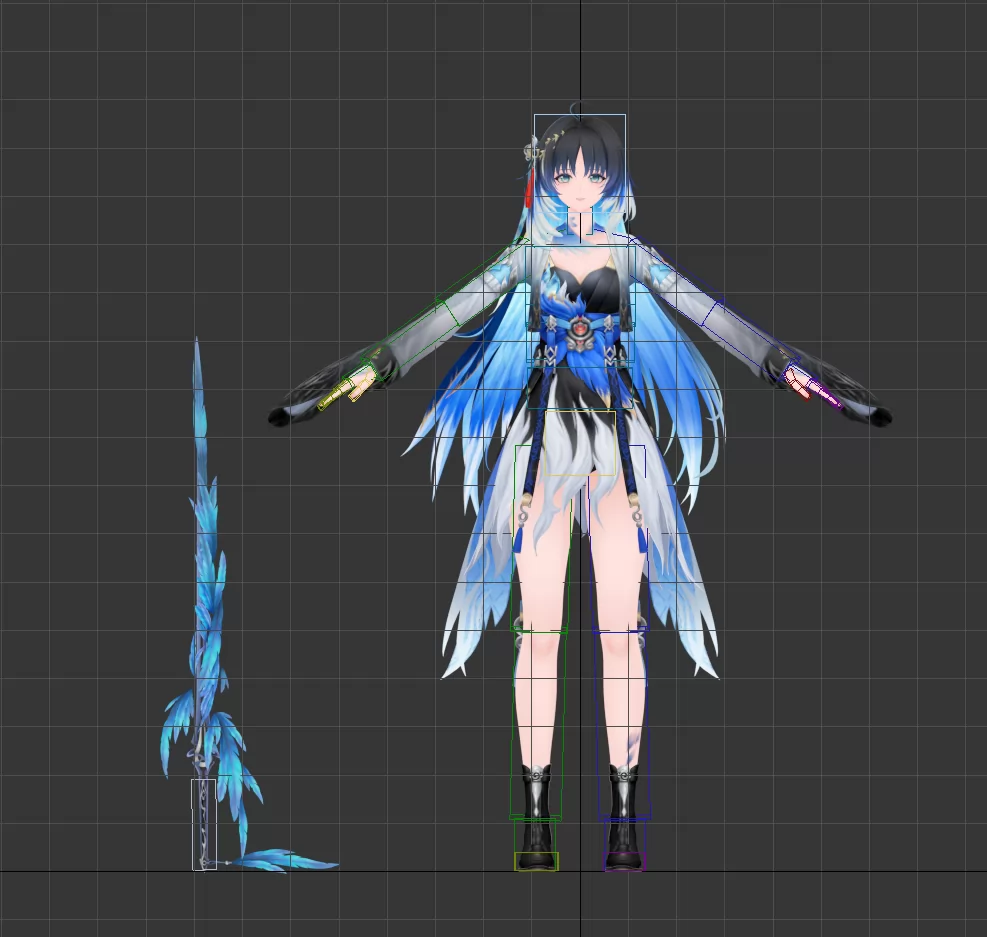The height and width of the screenshot is (937, 987).
Task: Select the red finger bones
Action: pyautogui.click(x=798, y=384)
